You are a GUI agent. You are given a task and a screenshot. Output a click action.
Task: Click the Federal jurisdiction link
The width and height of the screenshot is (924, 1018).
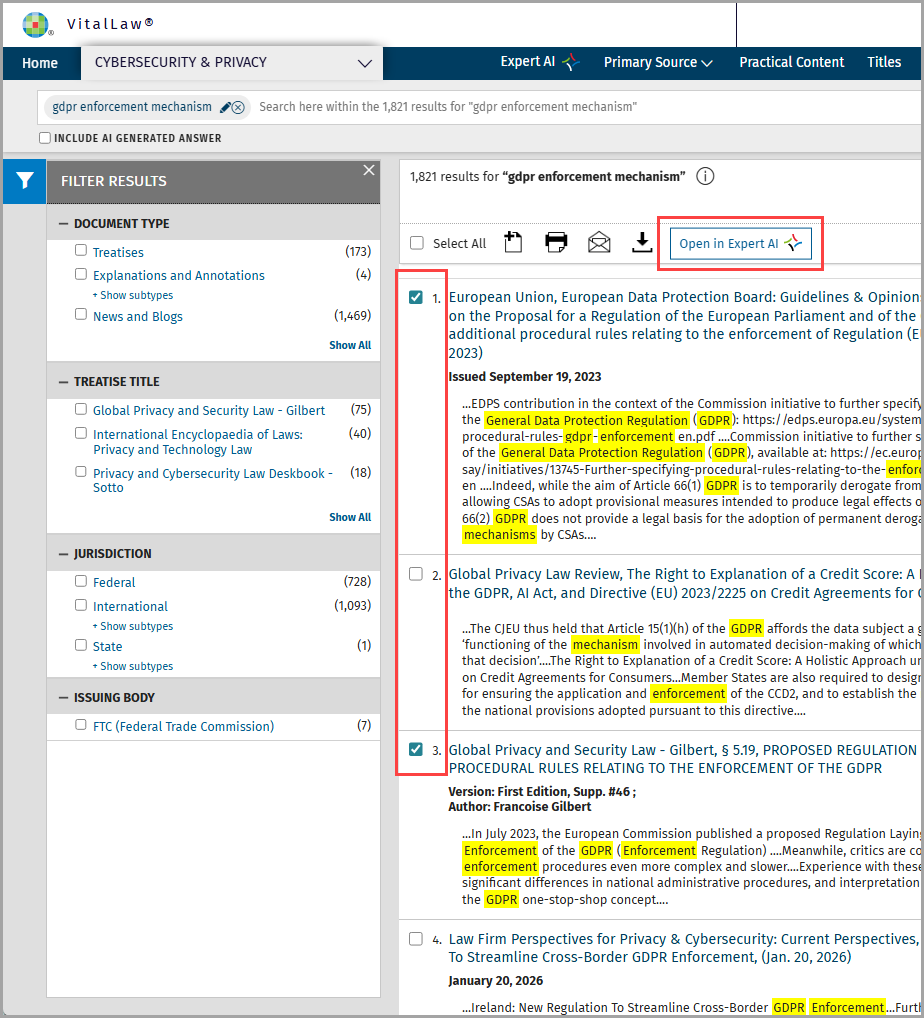(114, 583)
